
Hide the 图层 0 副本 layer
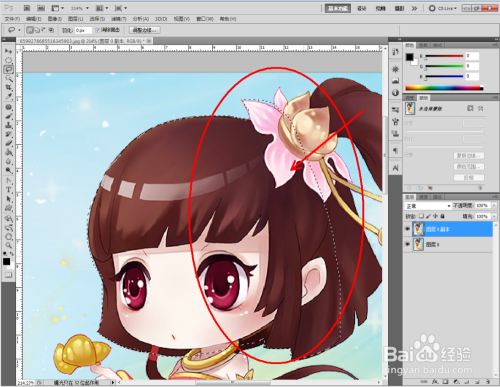pos(407,229)
